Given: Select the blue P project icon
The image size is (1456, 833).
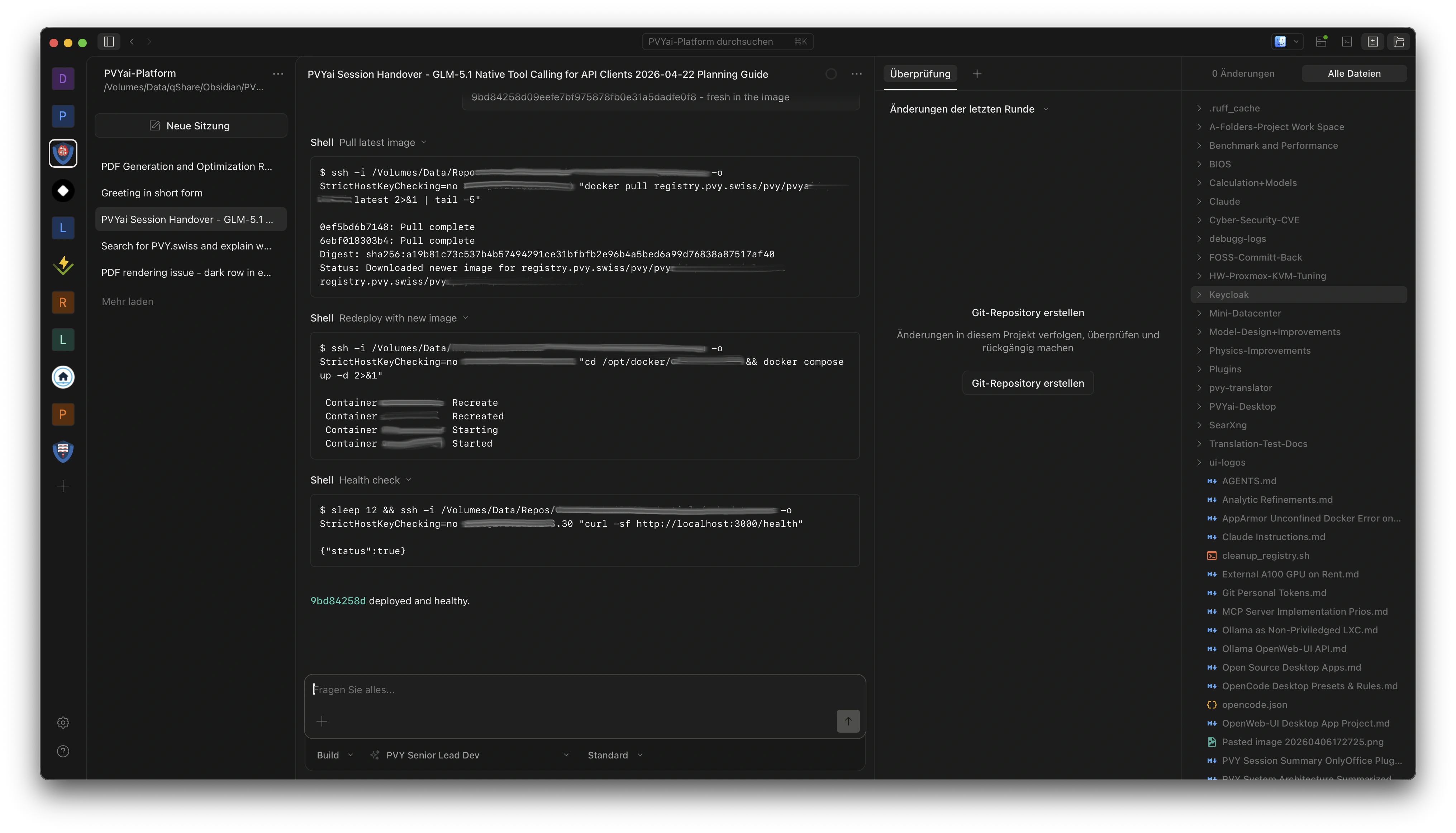Looking at the screenshot, I should [x=63, y=116].
